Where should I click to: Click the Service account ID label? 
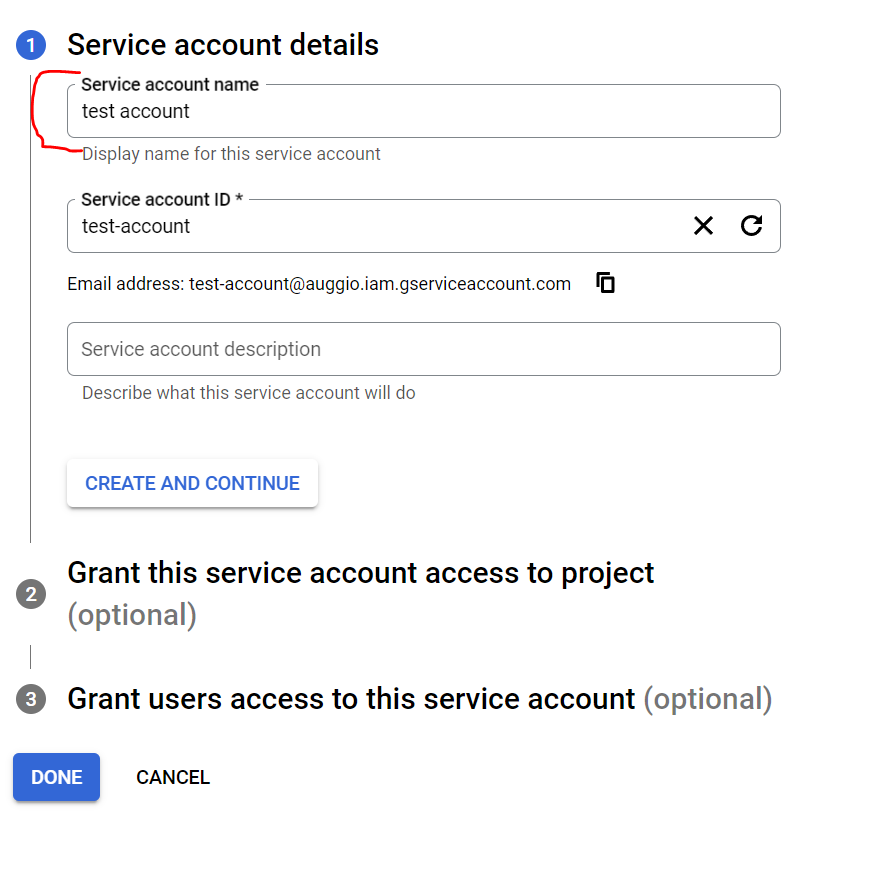162,200
